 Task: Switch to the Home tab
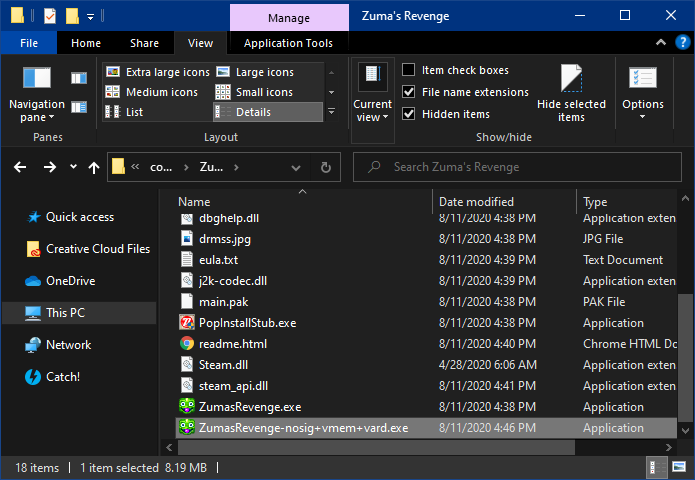pyautogui.click(x=86, y=43)
